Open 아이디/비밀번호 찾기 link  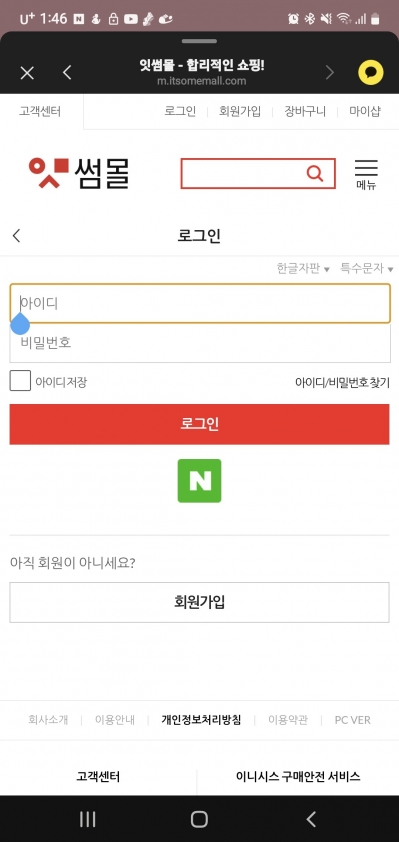coord(342,383)
